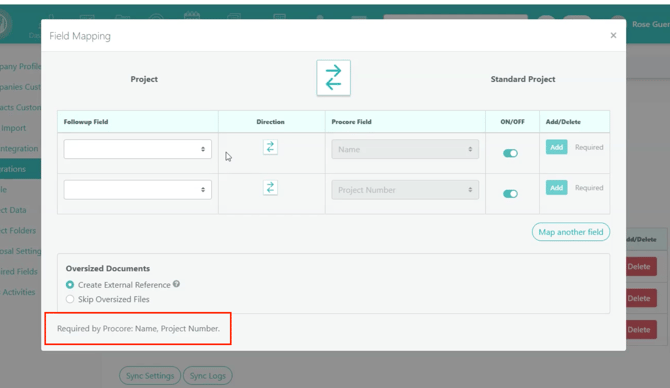The image size is (670, 388).
Task: Open the Project Number Procore Field dropdown
Action: tap(405, 190)
